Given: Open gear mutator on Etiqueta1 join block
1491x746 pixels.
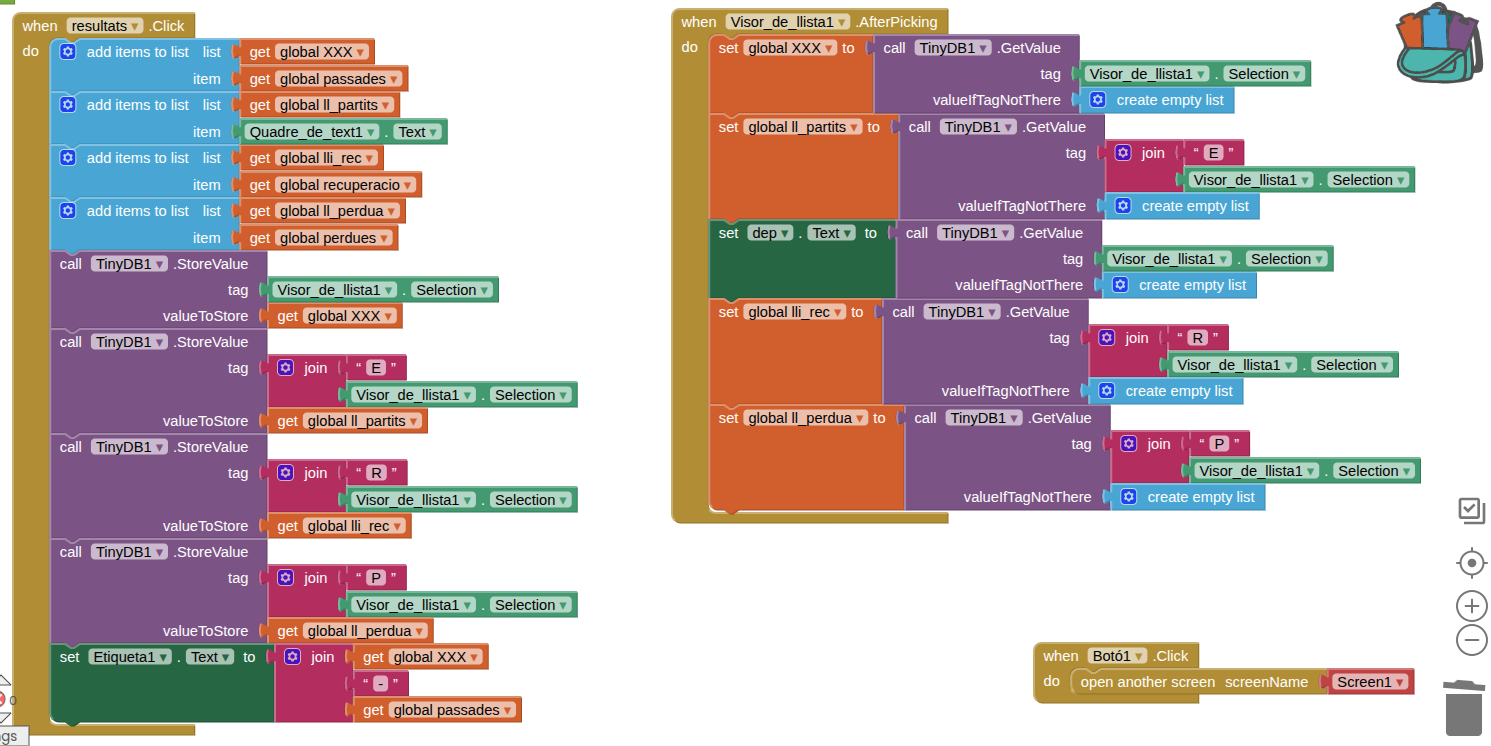Looking at the screenshot, I should [293, 657].
